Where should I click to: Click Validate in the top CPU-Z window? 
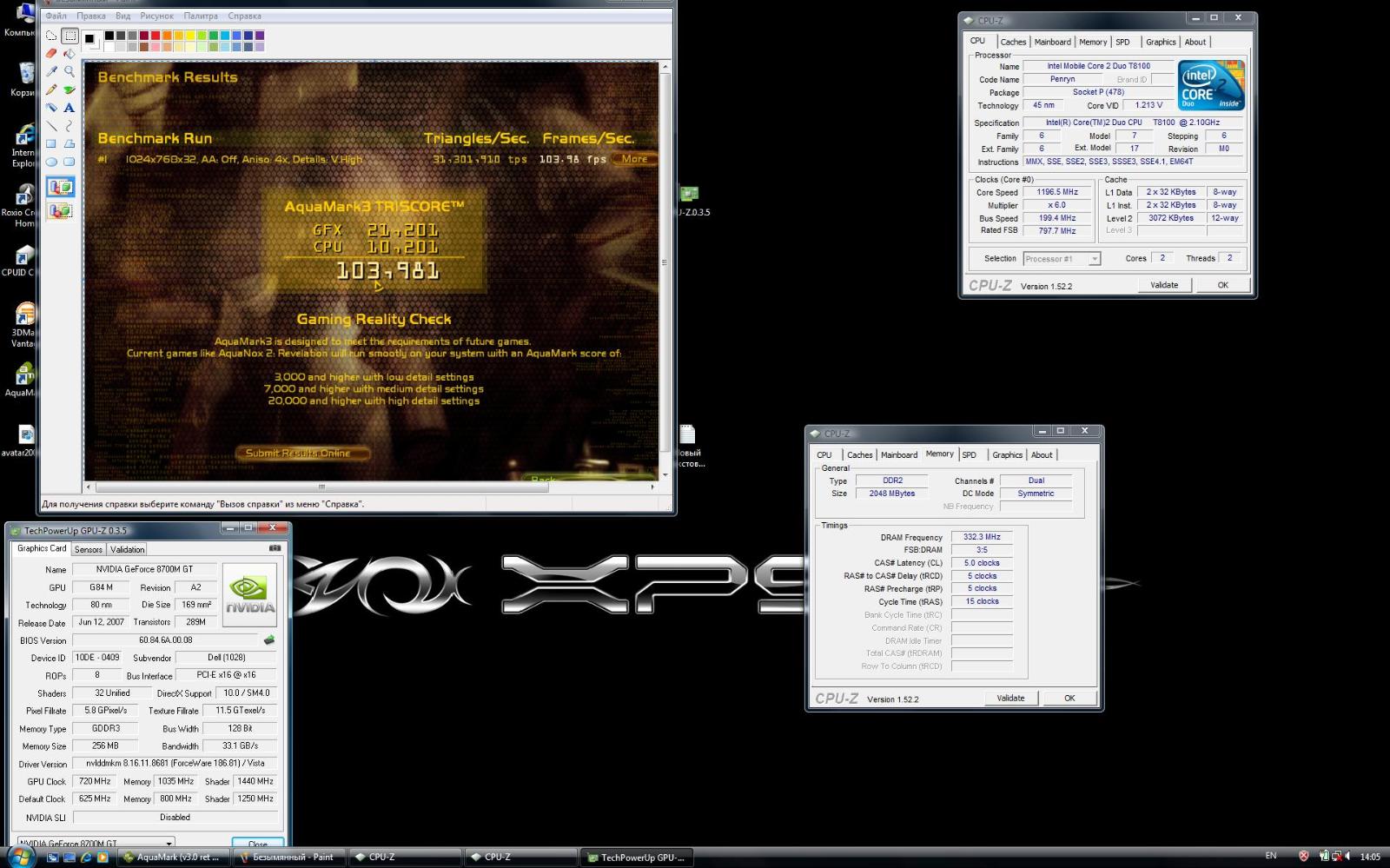(x=1164, y=285)
